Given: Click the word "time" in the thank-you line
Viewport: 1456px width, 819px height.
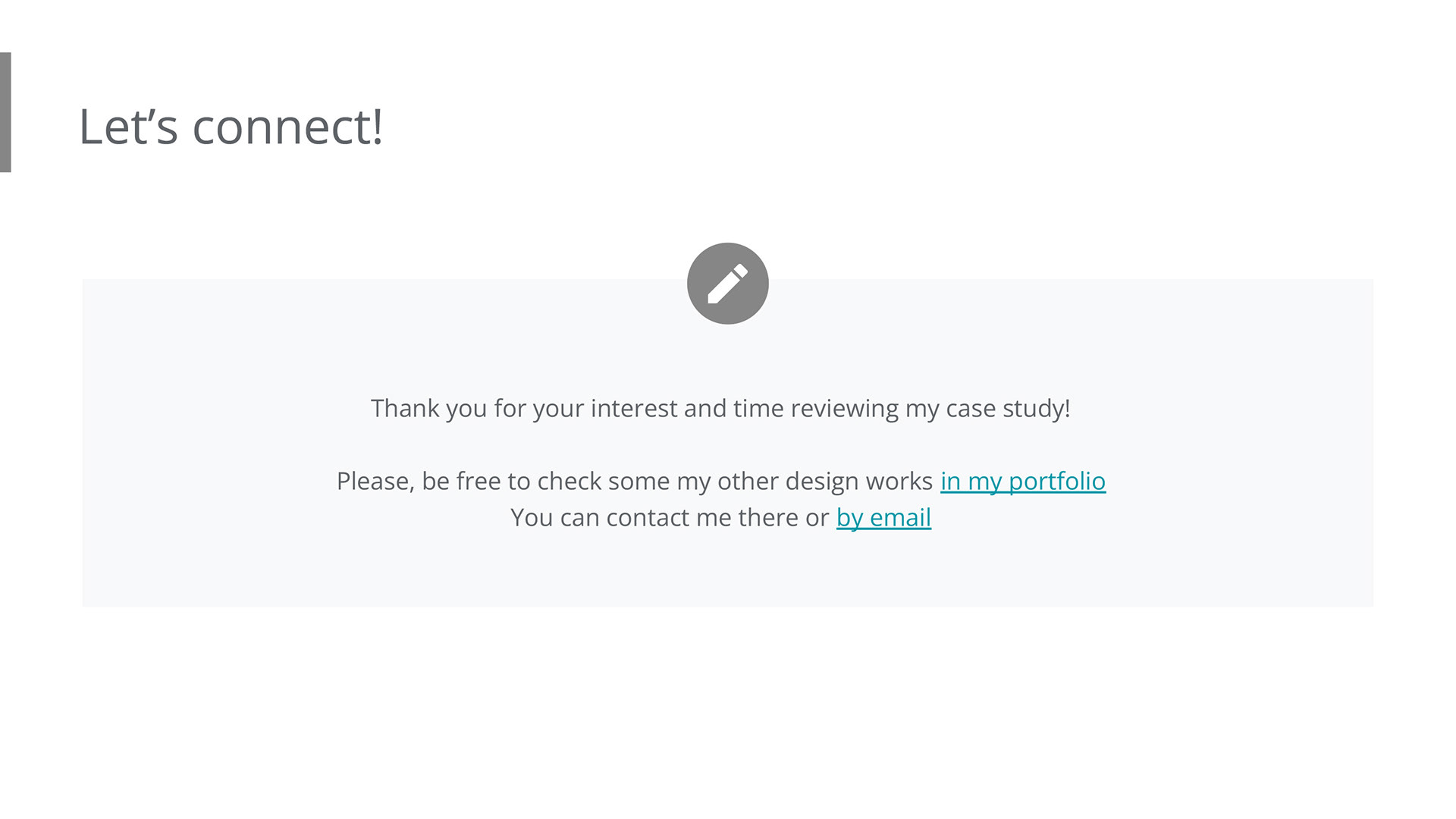Looking at the screenshot, I should [x=758, y=409].
